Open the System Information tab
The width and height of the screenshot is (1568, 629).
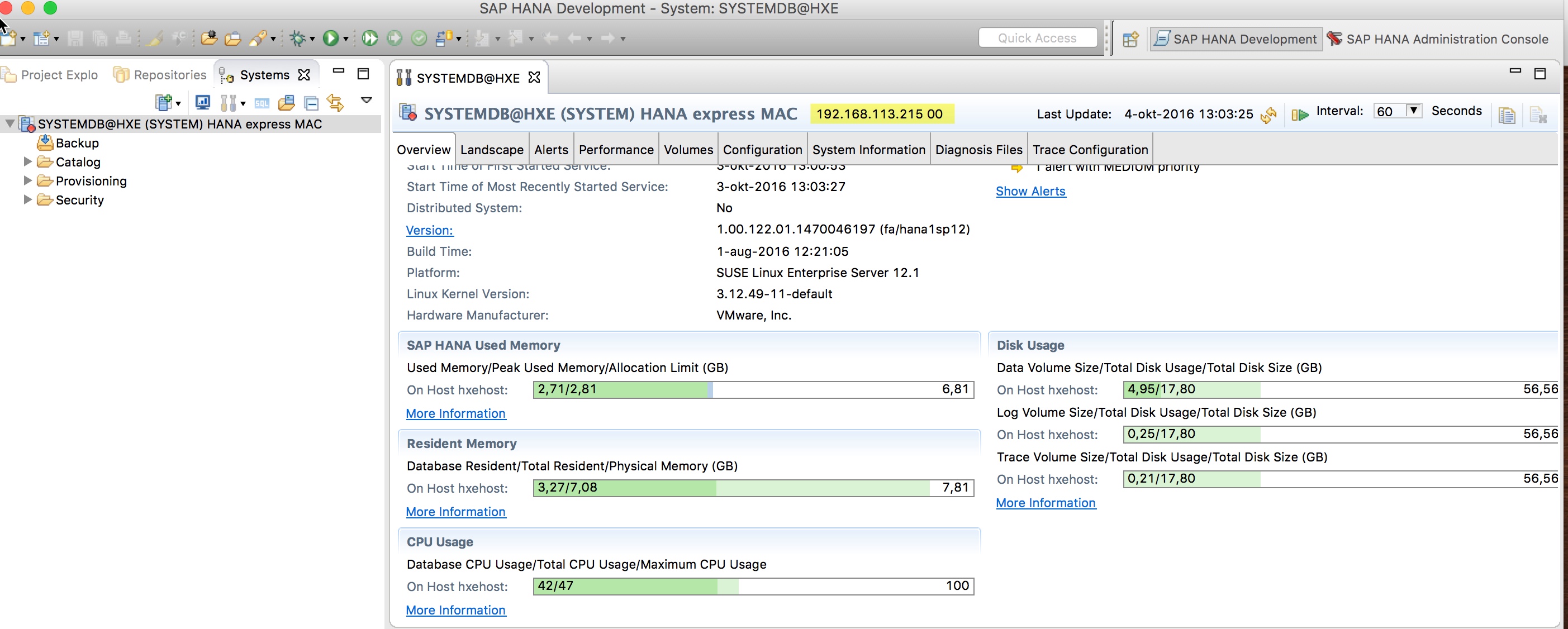pos(868,150)
